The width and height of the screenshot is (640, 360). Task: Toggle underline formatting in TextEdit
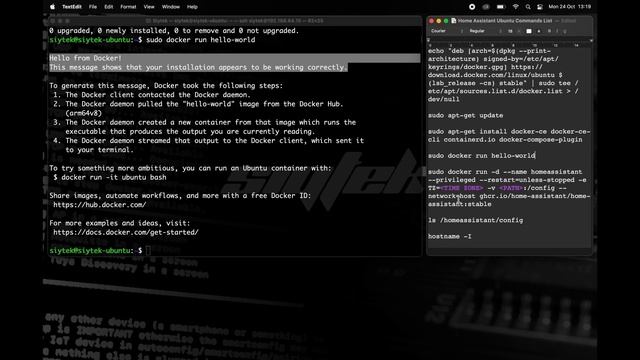565,31
